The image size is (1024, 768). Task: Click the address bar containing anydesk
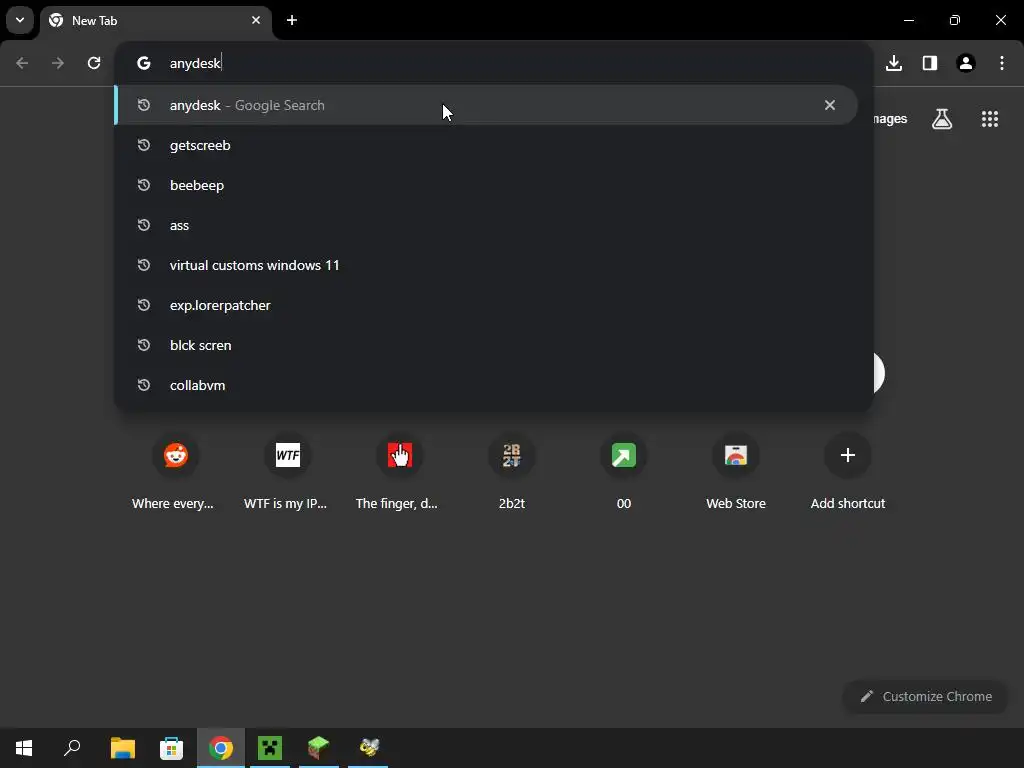click(494, 63)
